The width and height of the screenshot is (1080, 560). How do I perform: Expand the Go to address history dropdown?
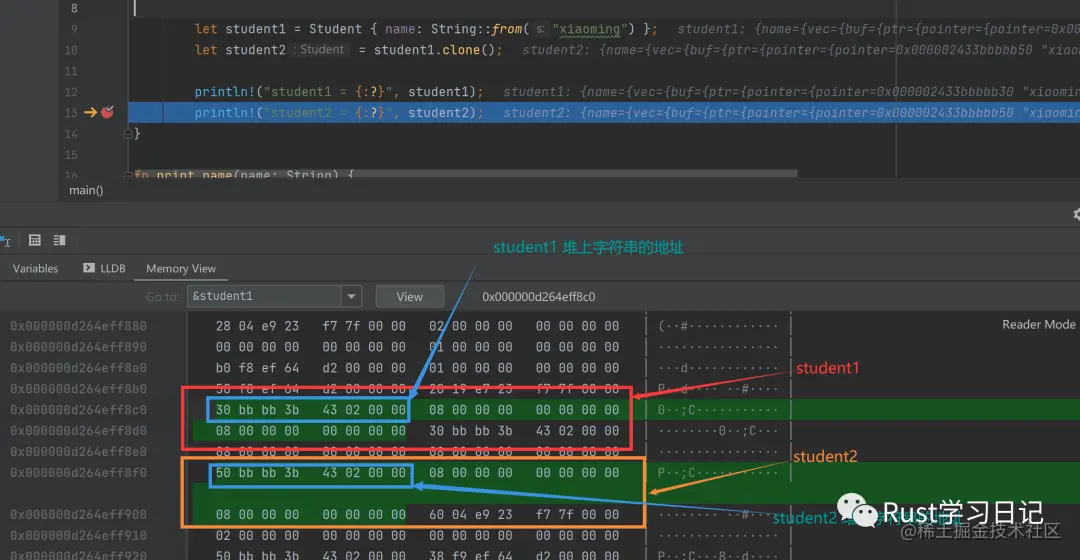point(351,296)
